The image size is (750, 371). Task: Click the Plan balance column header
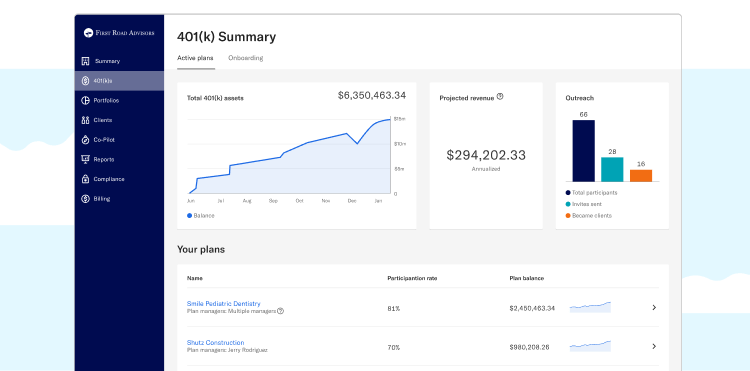527,278
